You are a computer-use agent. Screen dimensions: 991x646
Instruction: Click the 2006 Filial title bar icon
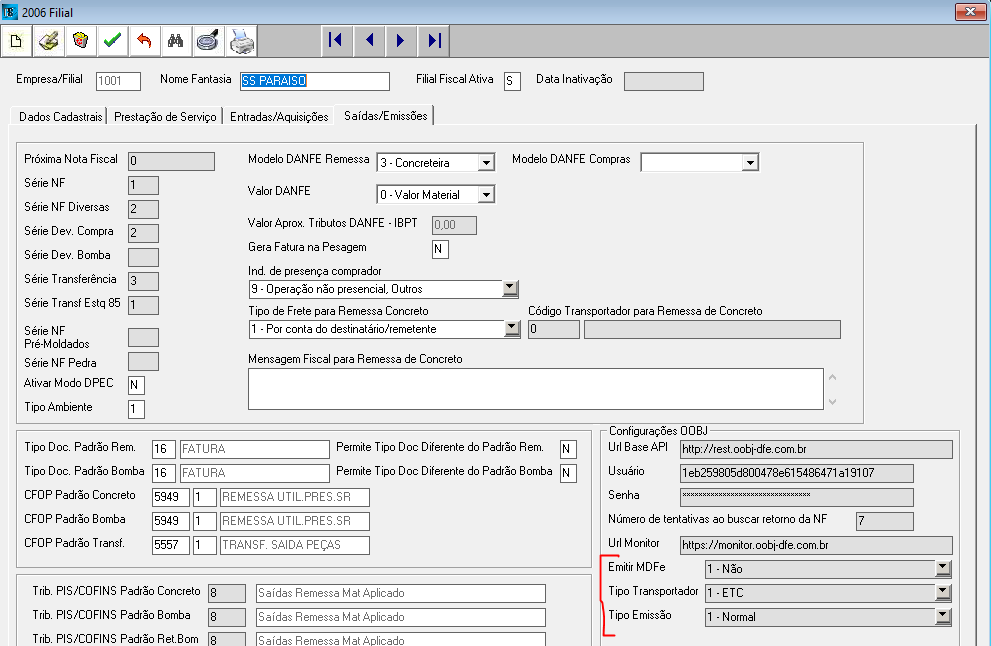pos(9,11)
